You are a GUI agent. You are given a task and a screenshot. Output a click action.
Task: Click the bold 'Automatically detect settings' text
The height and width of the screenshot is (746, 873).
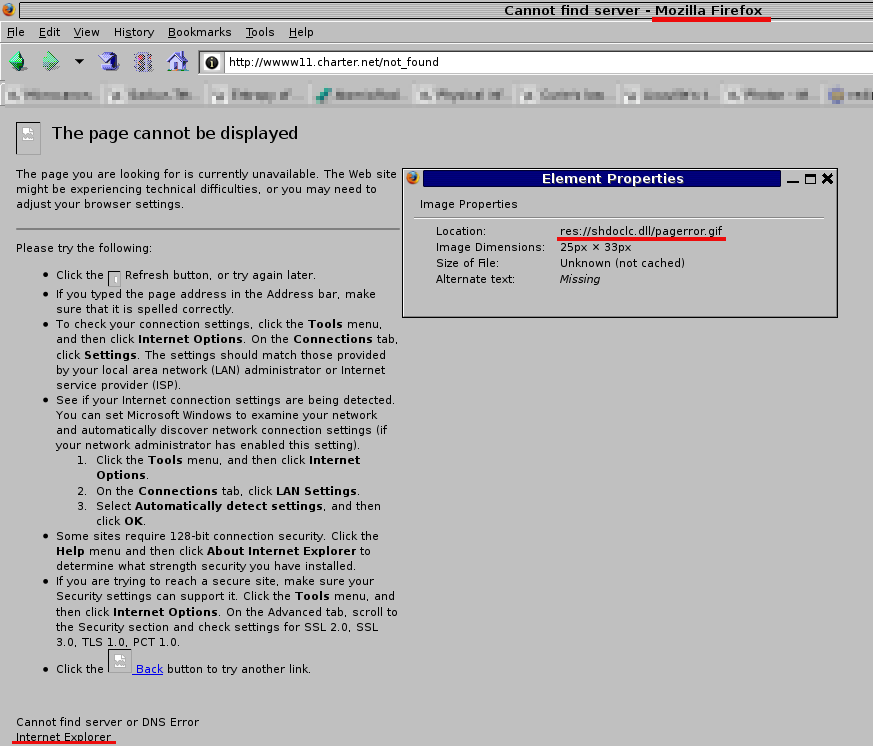(x=229, y=506)
